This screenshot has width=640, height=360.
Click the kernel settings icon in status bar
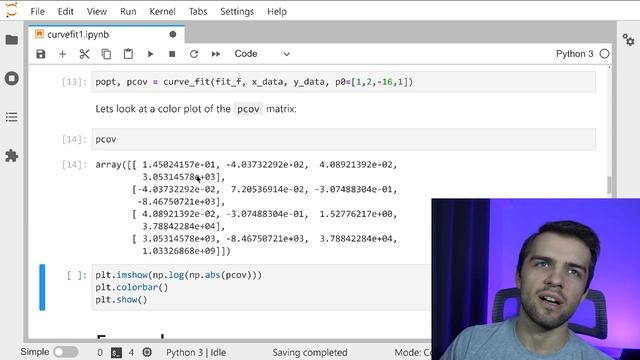tap(147, 352)
